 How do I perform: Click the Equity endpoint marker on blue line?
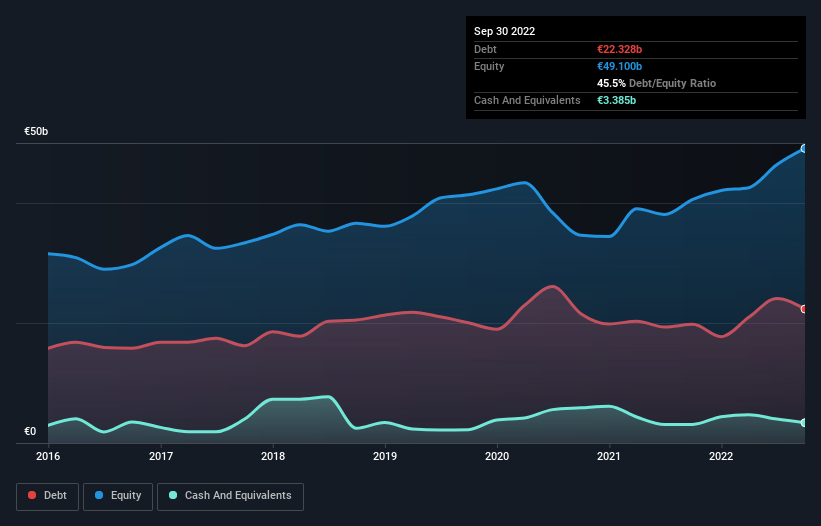(x=804, y=149)
